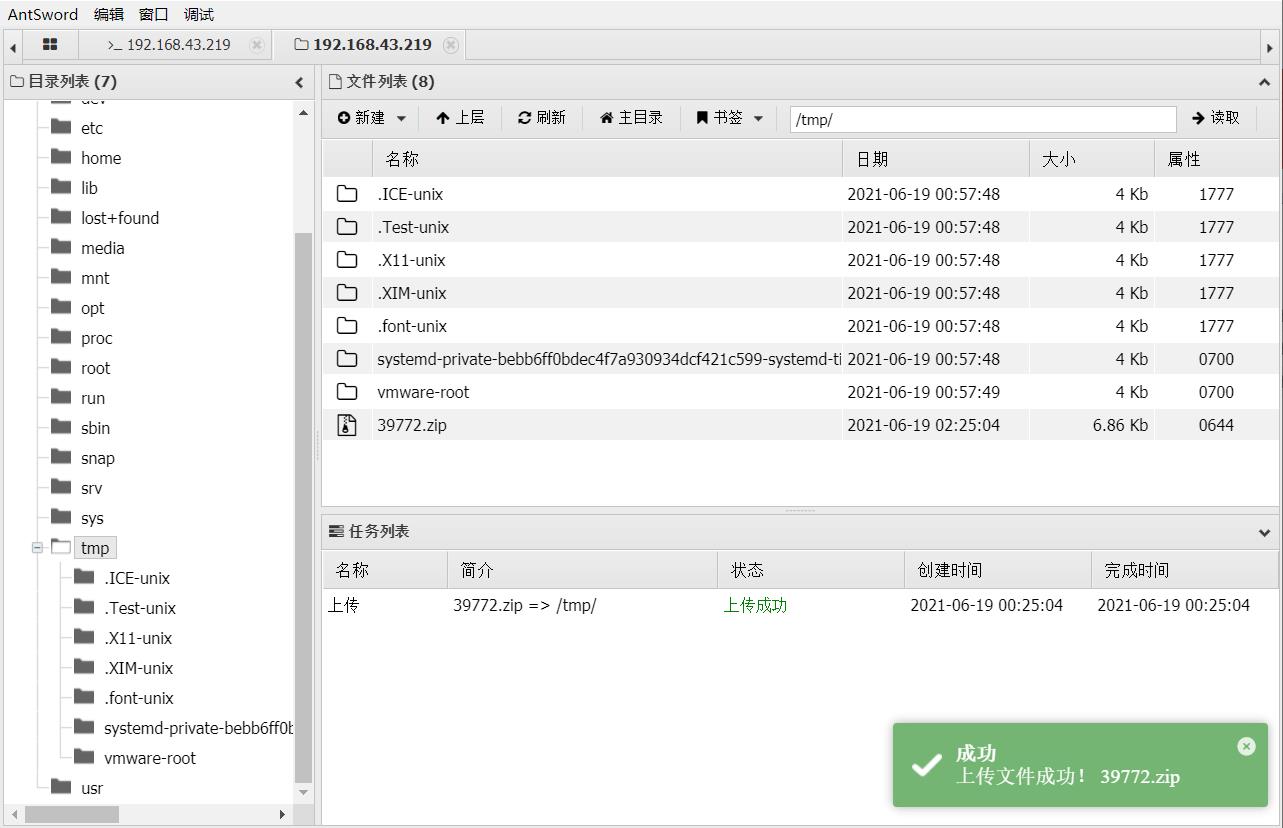Sort files by 大小 column header

[1092, 159]
